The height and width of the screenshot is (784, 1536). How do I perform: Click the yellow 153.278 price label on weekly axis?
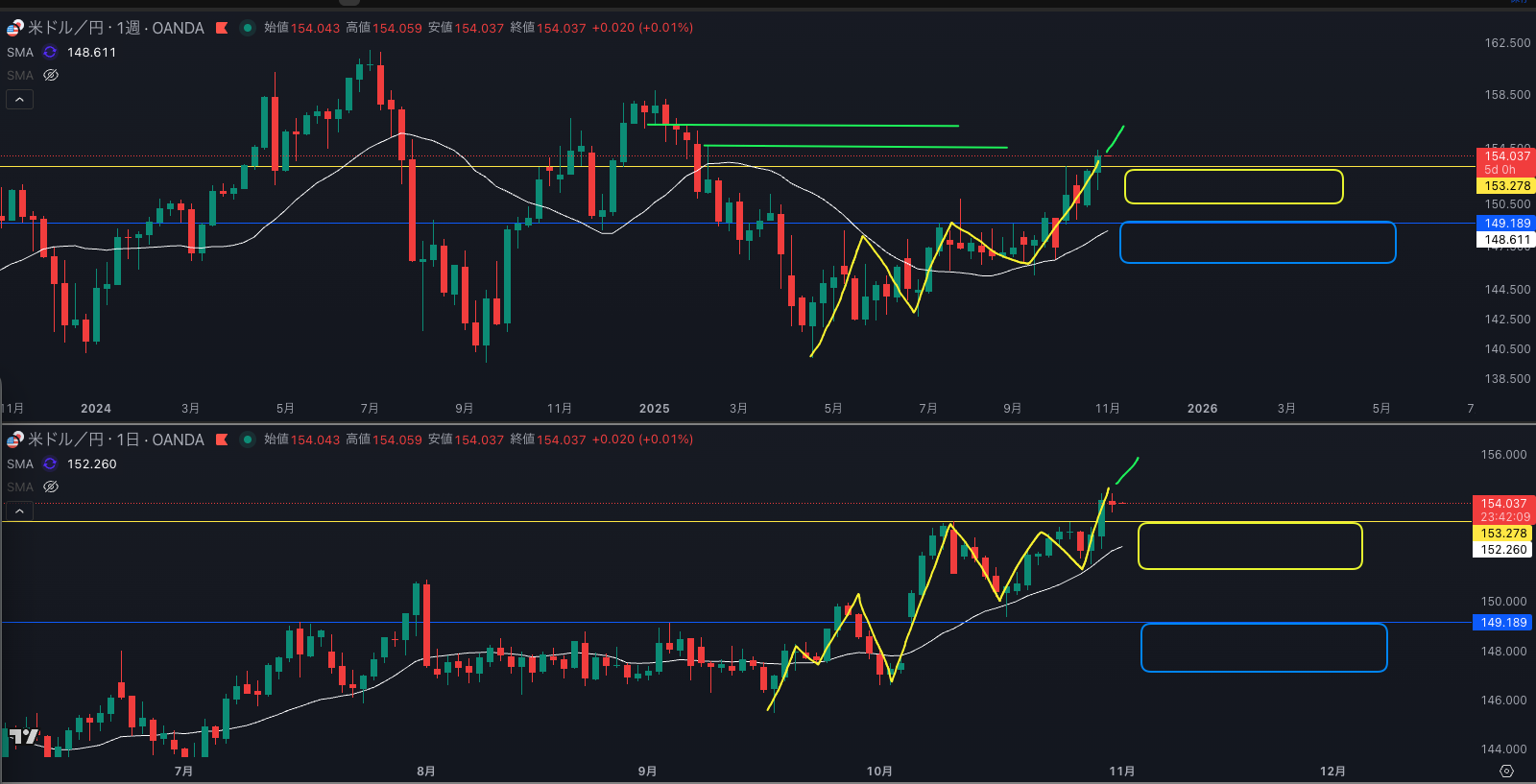(x=1506, y=186)
